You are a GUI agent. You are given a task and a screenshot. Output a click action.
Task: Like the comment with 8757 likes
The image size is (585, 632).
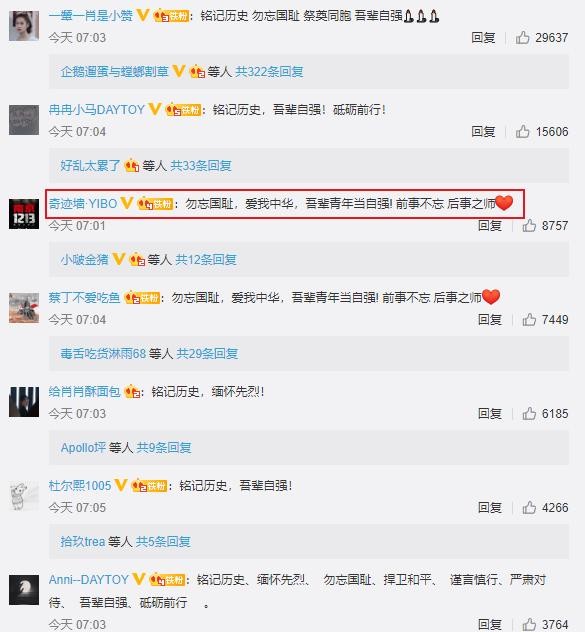coord(529,225)
